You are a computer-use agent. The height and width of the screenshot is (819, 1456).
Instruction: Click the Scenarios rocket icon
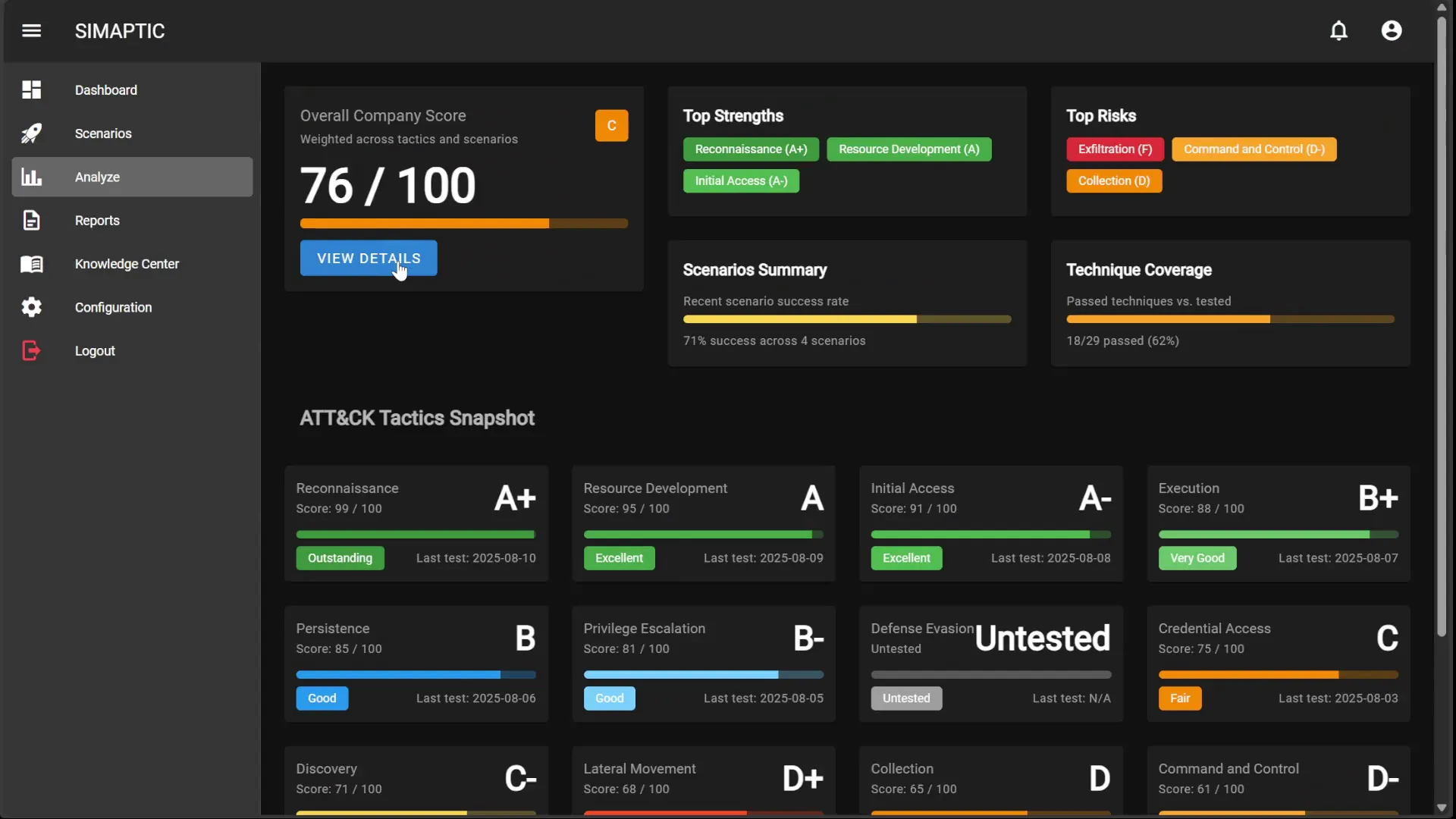click(31, 133)
